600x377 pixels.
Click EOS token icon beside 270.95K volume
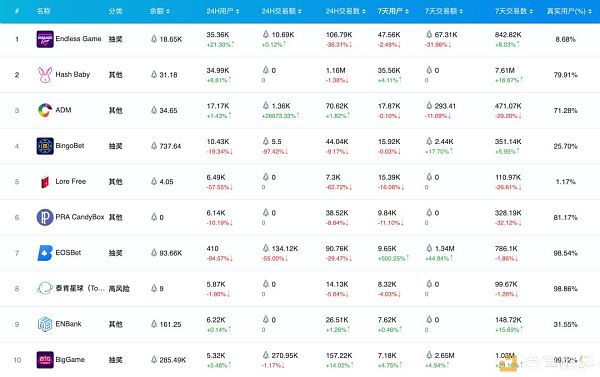(266, 355)
